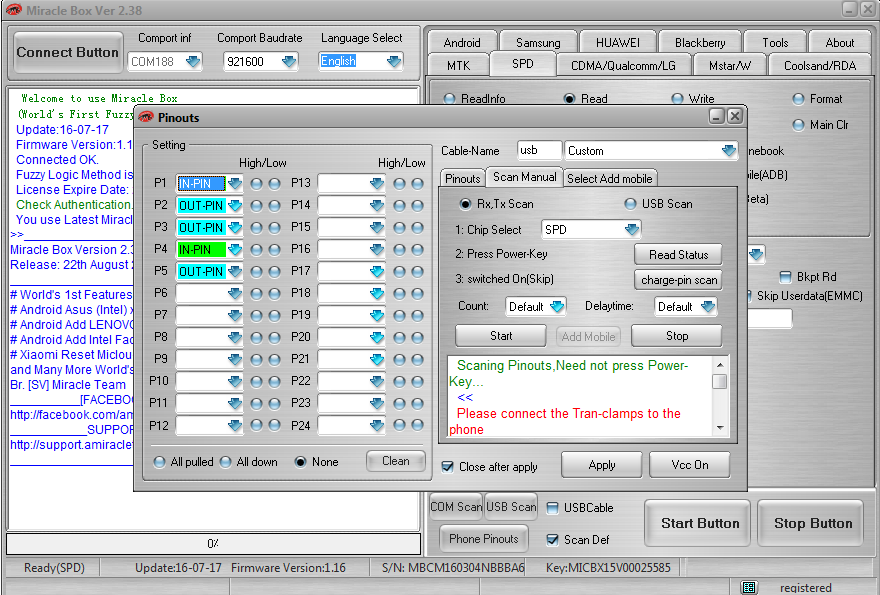The height and width of the screenshot is (595, 880).
Task: Click the charge-pin scan button
Action: pyautogui.click(x=678, y=280)
